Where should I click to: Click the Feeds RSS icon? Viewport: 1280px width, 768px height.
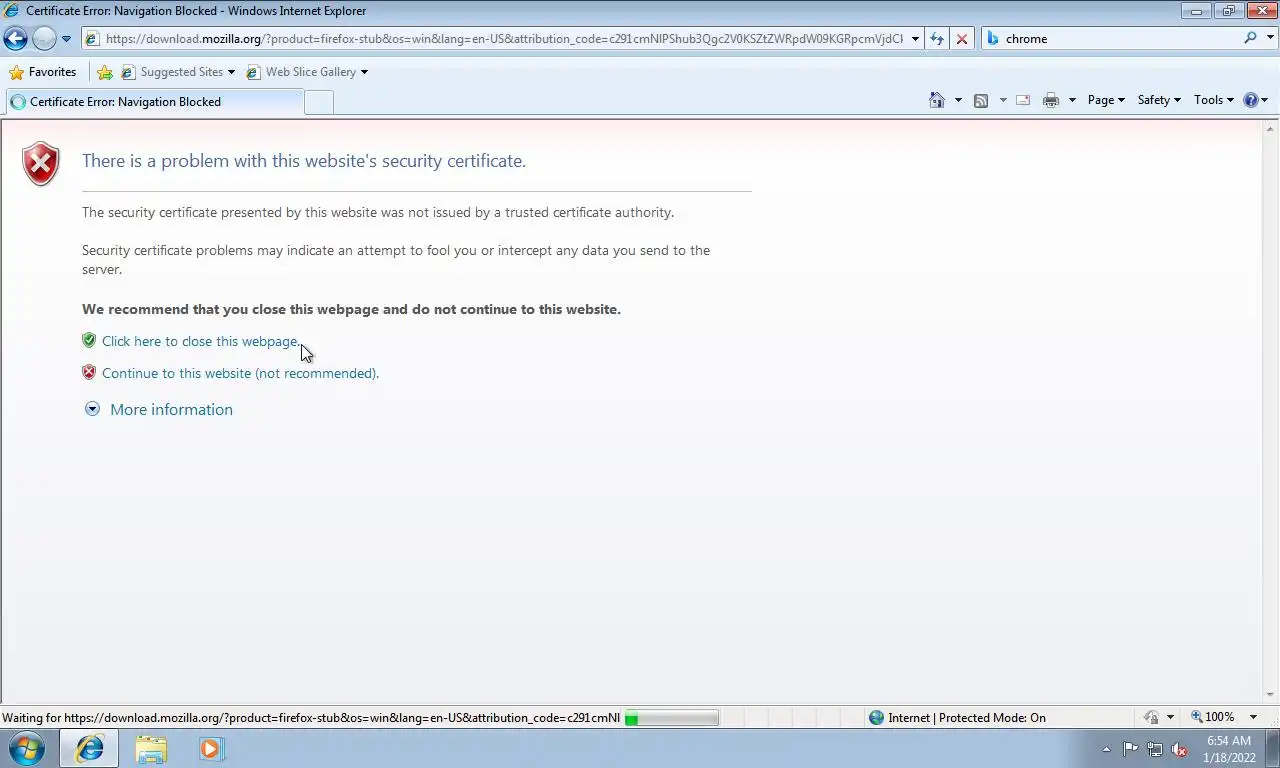(x=981, y=100)
